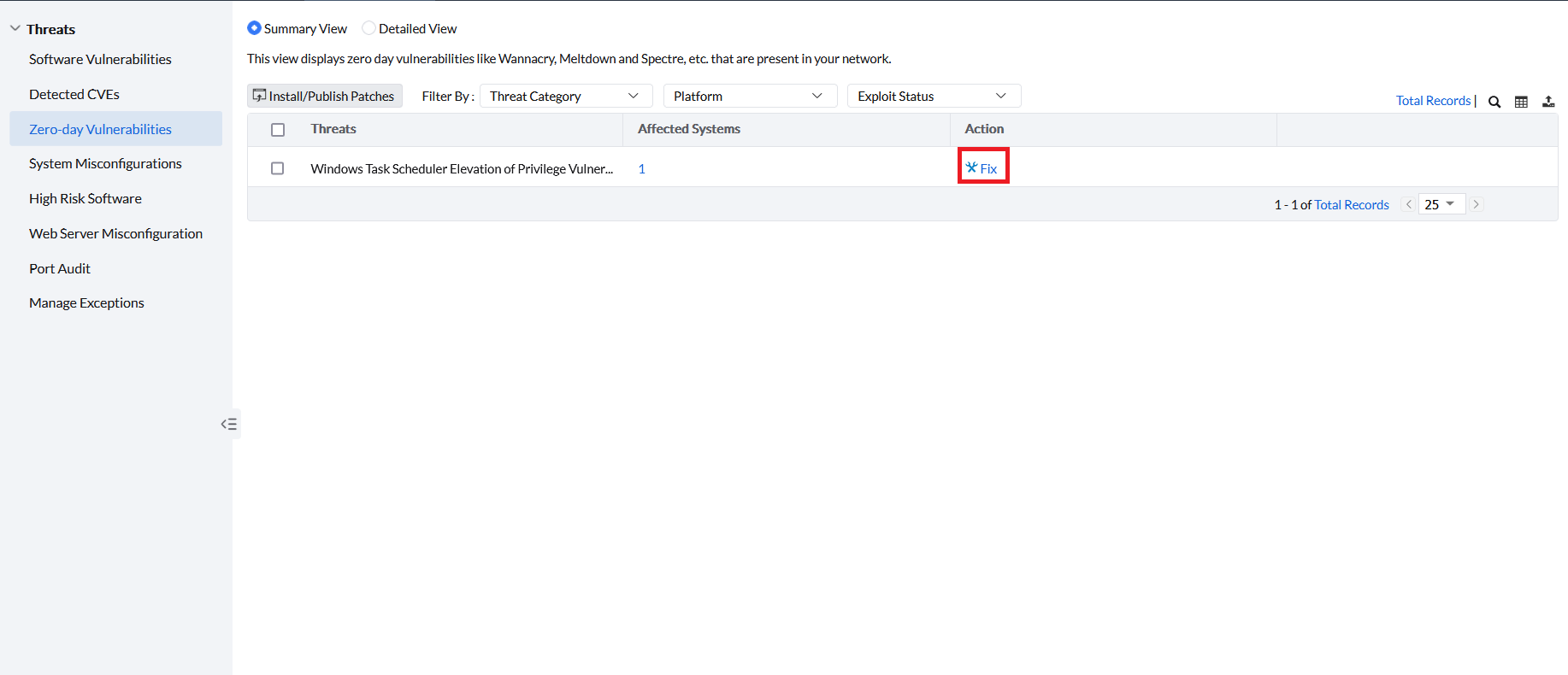This screenshot has height=675, width=1568.
Task: Click the Install/Publish Patches button
Action: point(324,96)
